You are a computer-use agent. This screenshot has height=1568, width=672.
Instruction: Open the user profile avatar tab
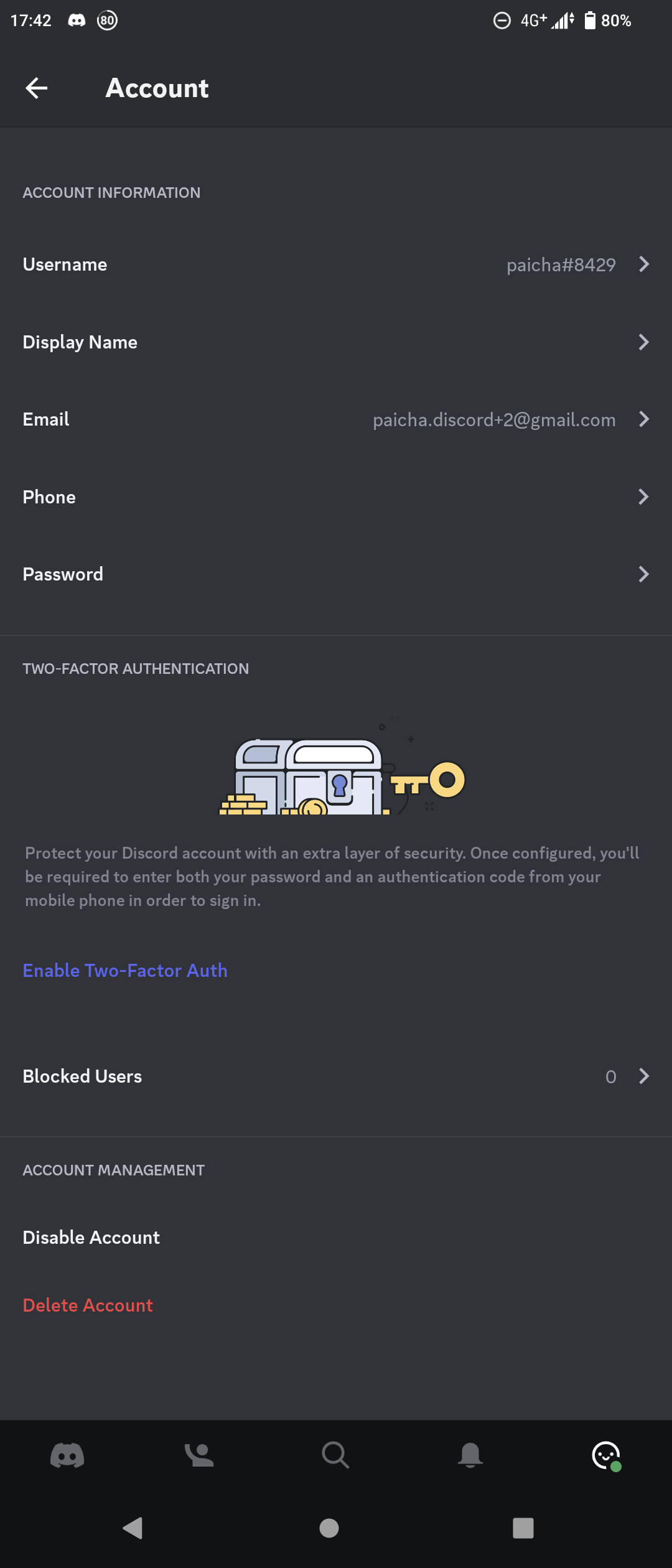[606, 1455]
